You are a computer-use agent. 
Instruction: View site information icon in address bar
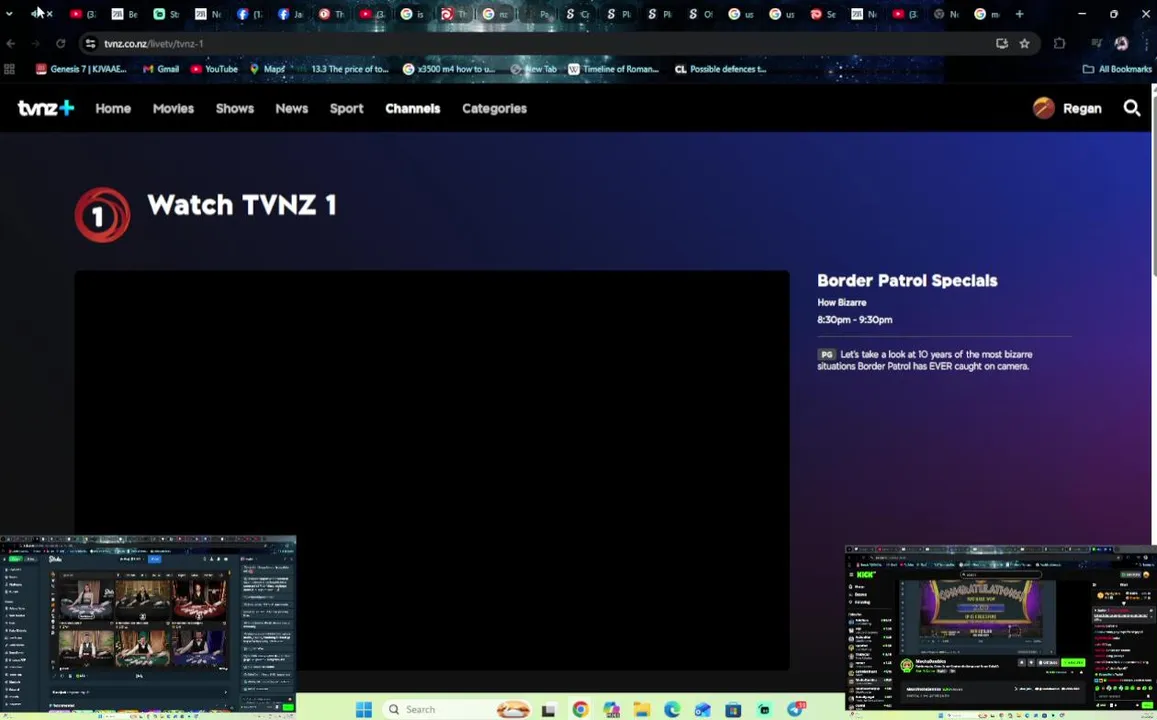90,44
